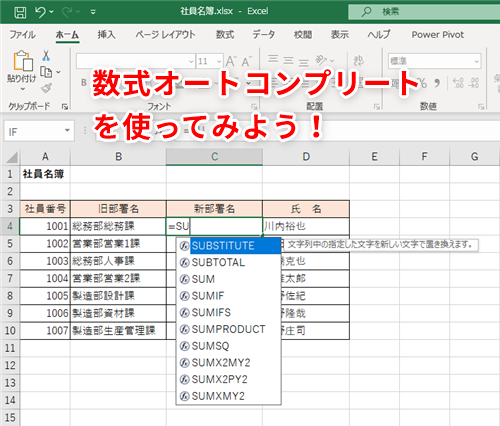Click the search box in title bar

click(x=424, y=12)
